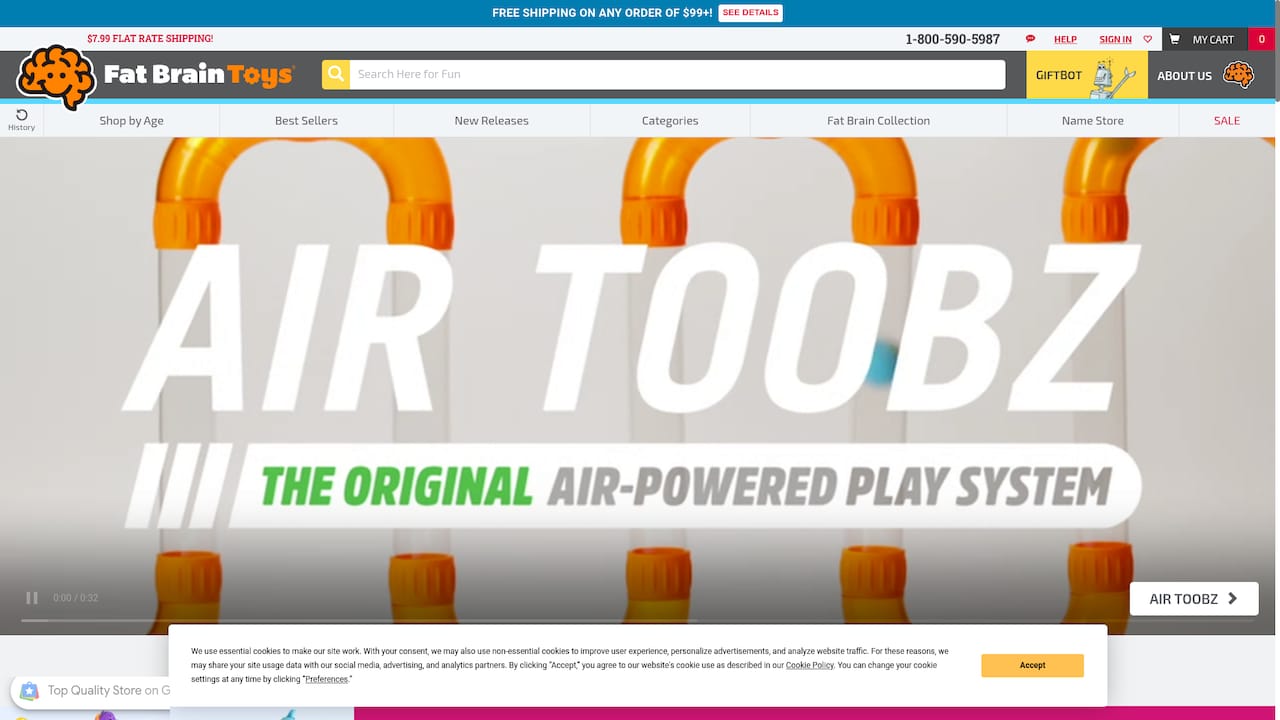Open browsing History in the left sidebar
The image size is (1280, 720).
pos(20,119)
